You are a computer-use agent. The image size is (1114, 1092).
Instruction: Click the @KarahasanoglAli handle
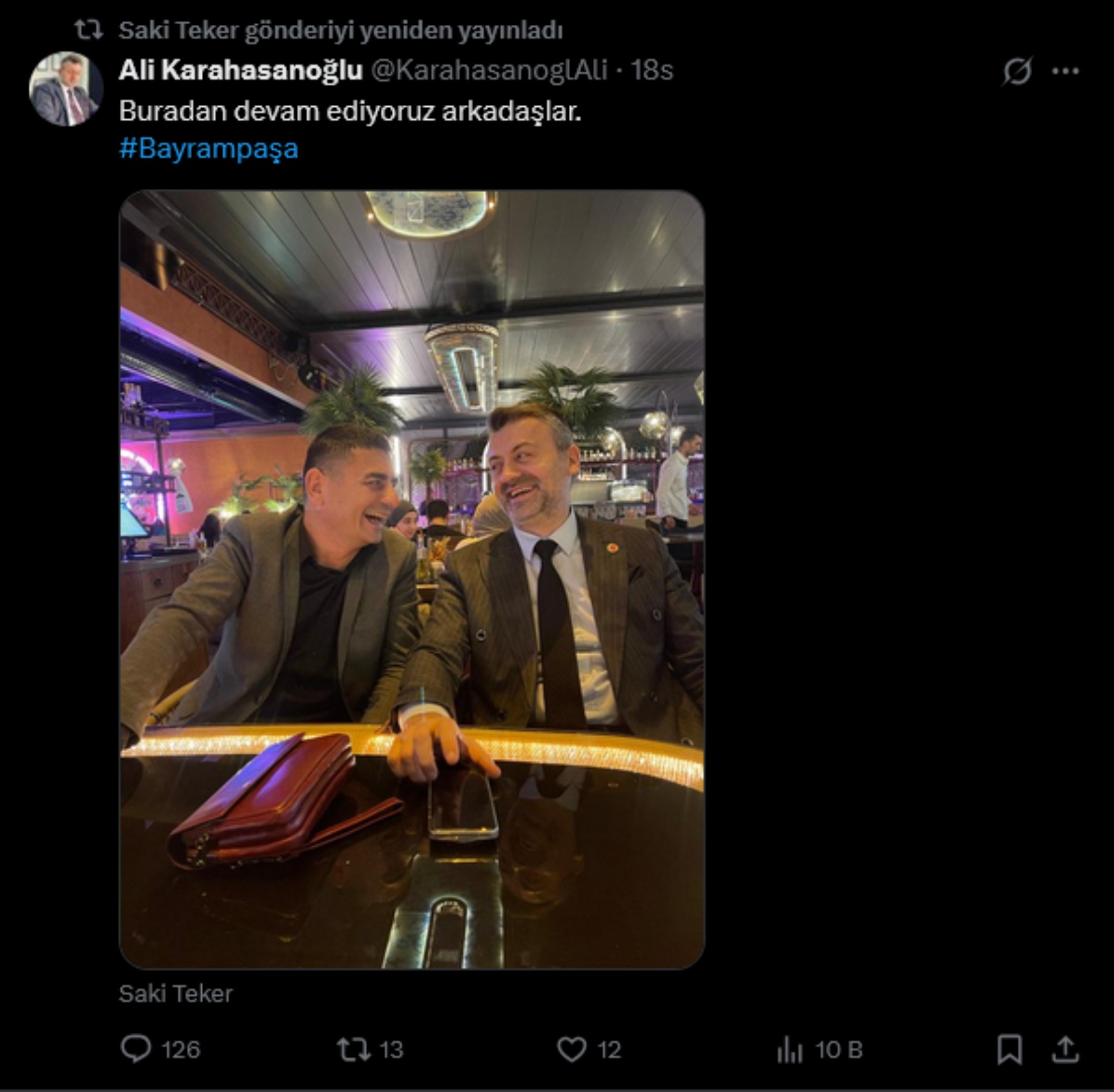point(490,70)
